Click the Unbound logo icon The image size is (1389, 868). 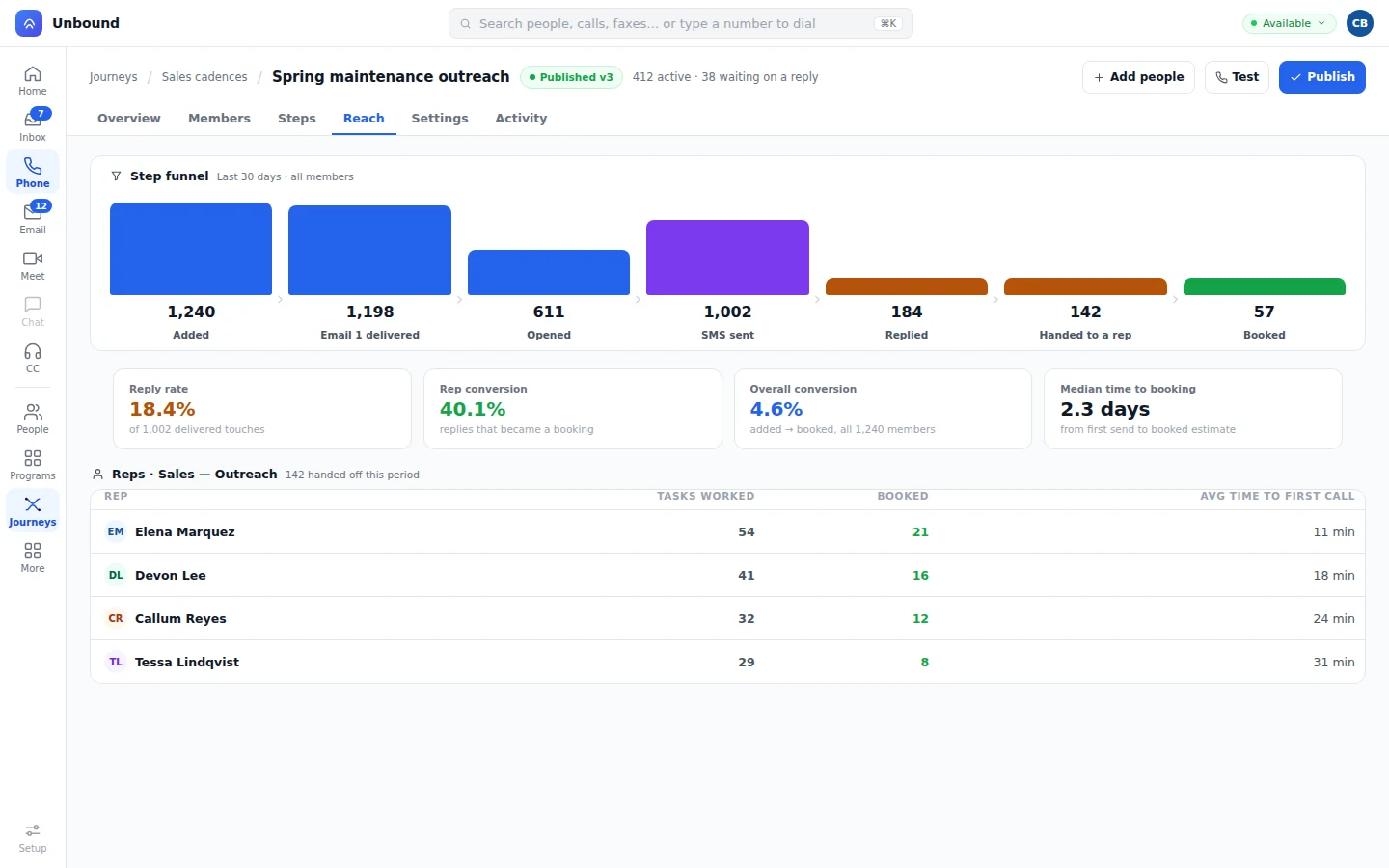[x=29, y=23]
